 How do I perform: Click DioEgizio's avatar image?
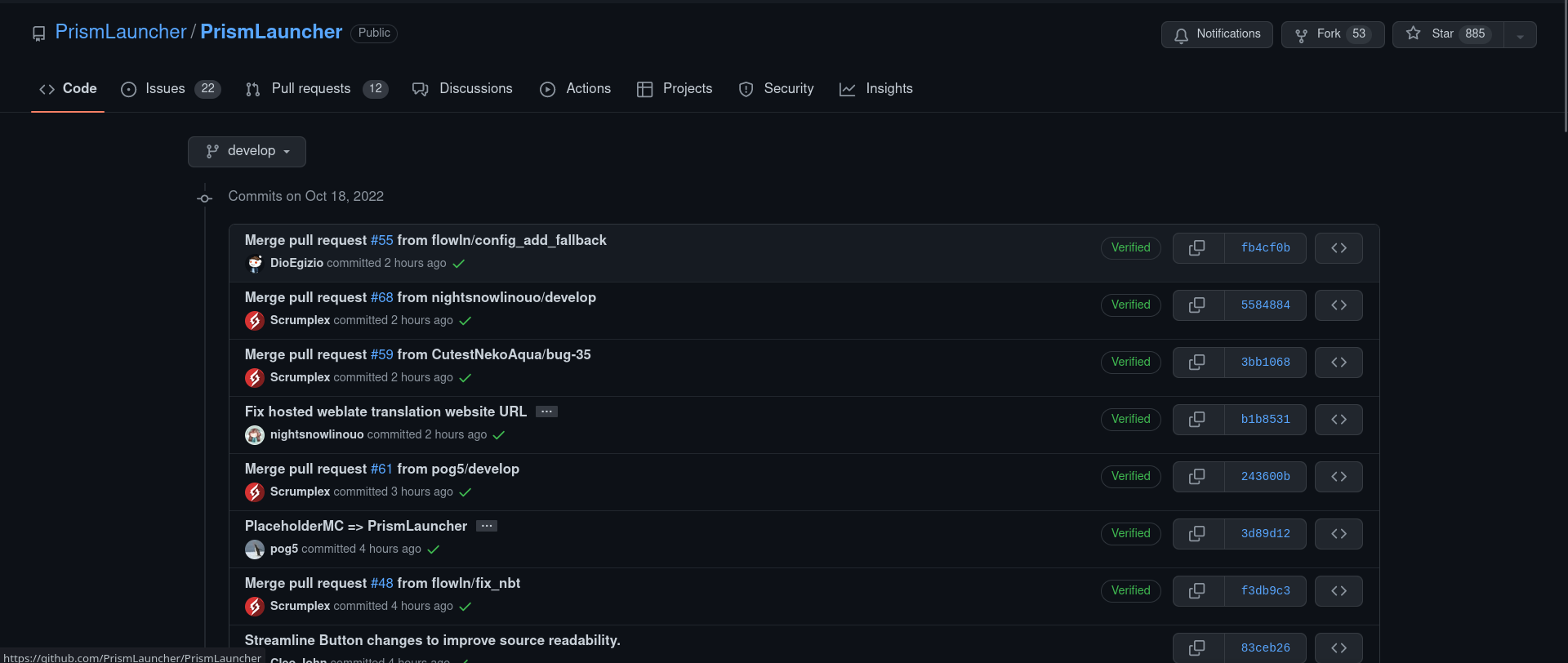pyautogui.click(x=255, y=264)
